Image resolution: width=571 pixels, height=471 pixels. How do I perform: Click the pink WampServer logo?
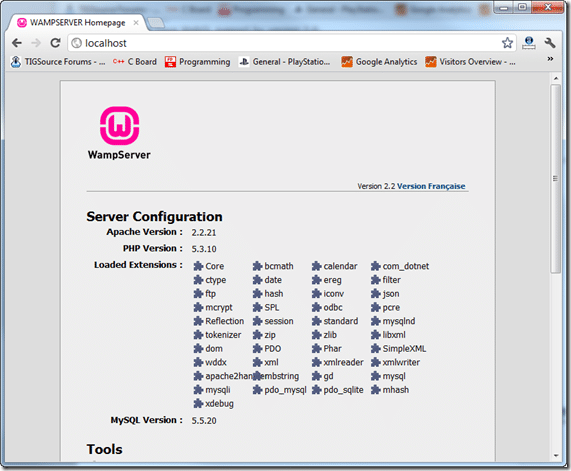pyautogui.click(x=119, y=126)
